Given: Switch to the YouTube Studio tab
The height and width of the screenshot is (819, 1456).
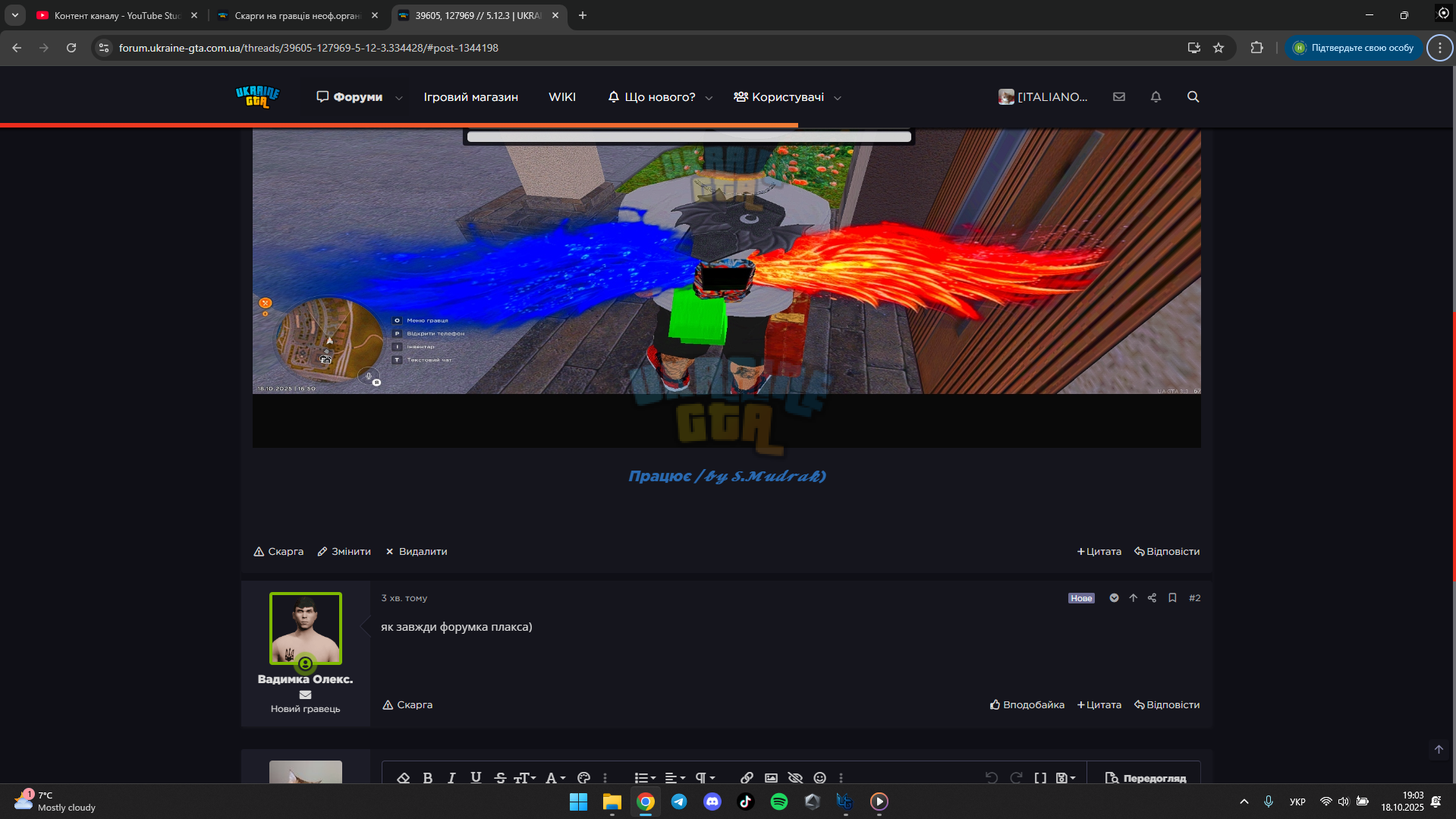Looking at the screenshot, I should pos(117,15).
